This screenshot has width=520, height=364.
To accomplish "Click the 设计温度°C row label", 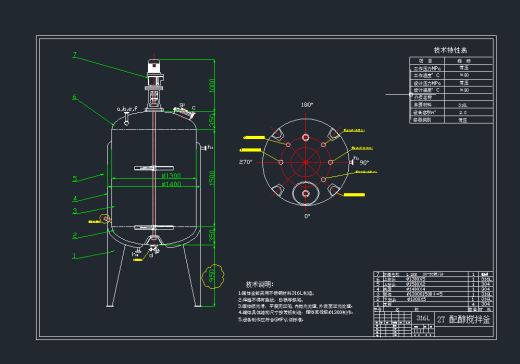I will click(427, 90).
